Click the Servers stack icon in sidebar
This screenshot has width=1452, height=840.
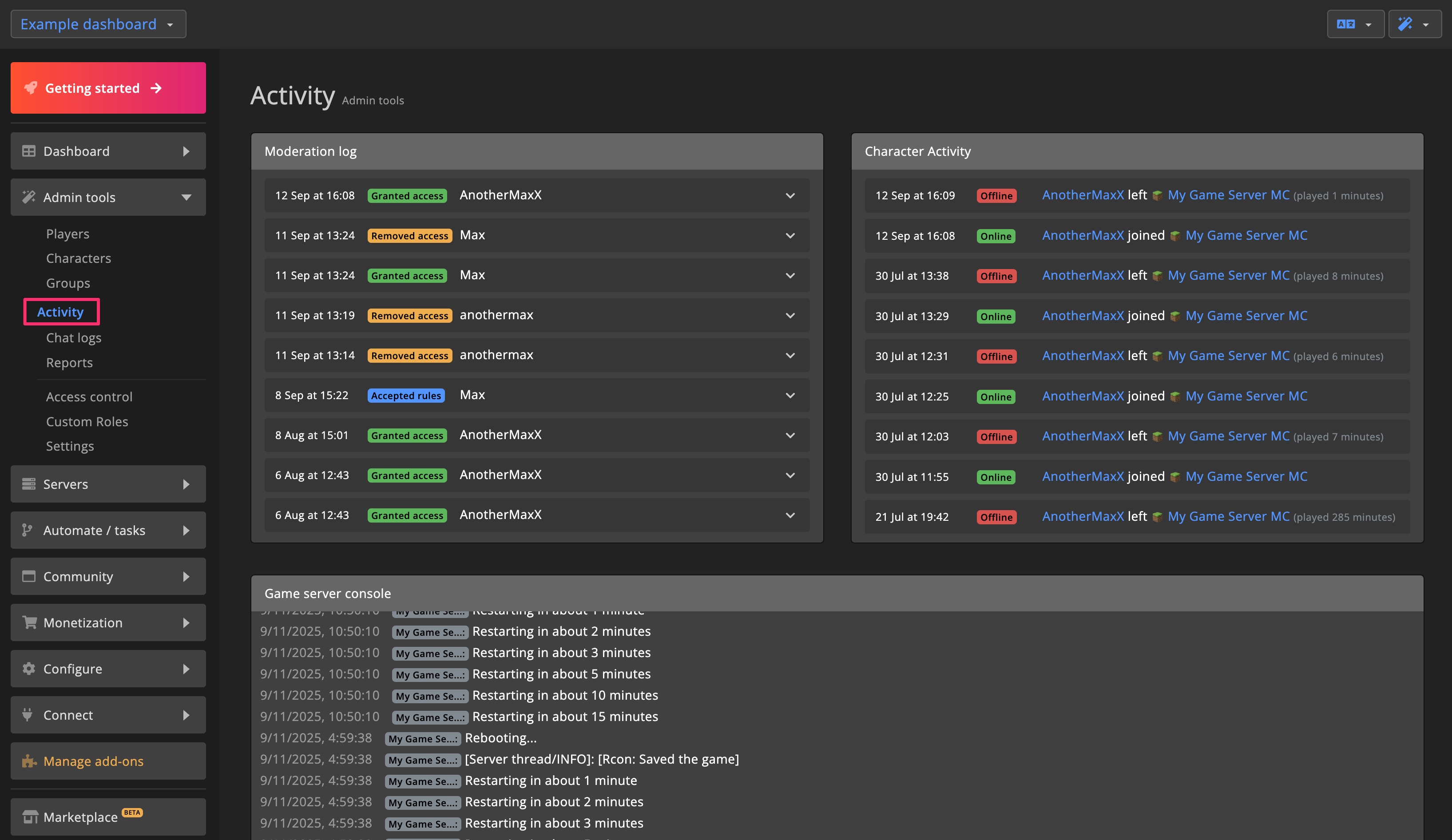(29, 484)
